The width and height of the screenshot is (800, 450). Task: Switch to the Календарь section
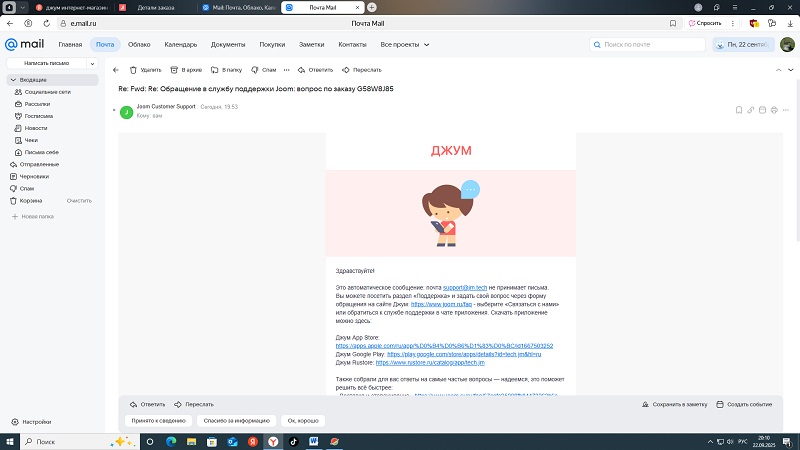(x=181, y=45)
